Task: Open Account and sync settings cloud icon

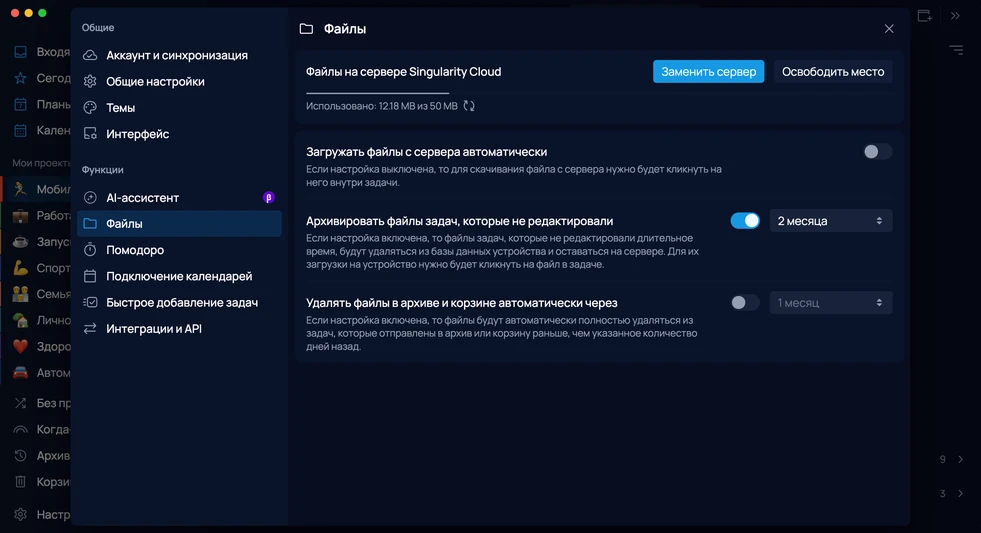Action: pyautogui.click(x=90, y=56)
